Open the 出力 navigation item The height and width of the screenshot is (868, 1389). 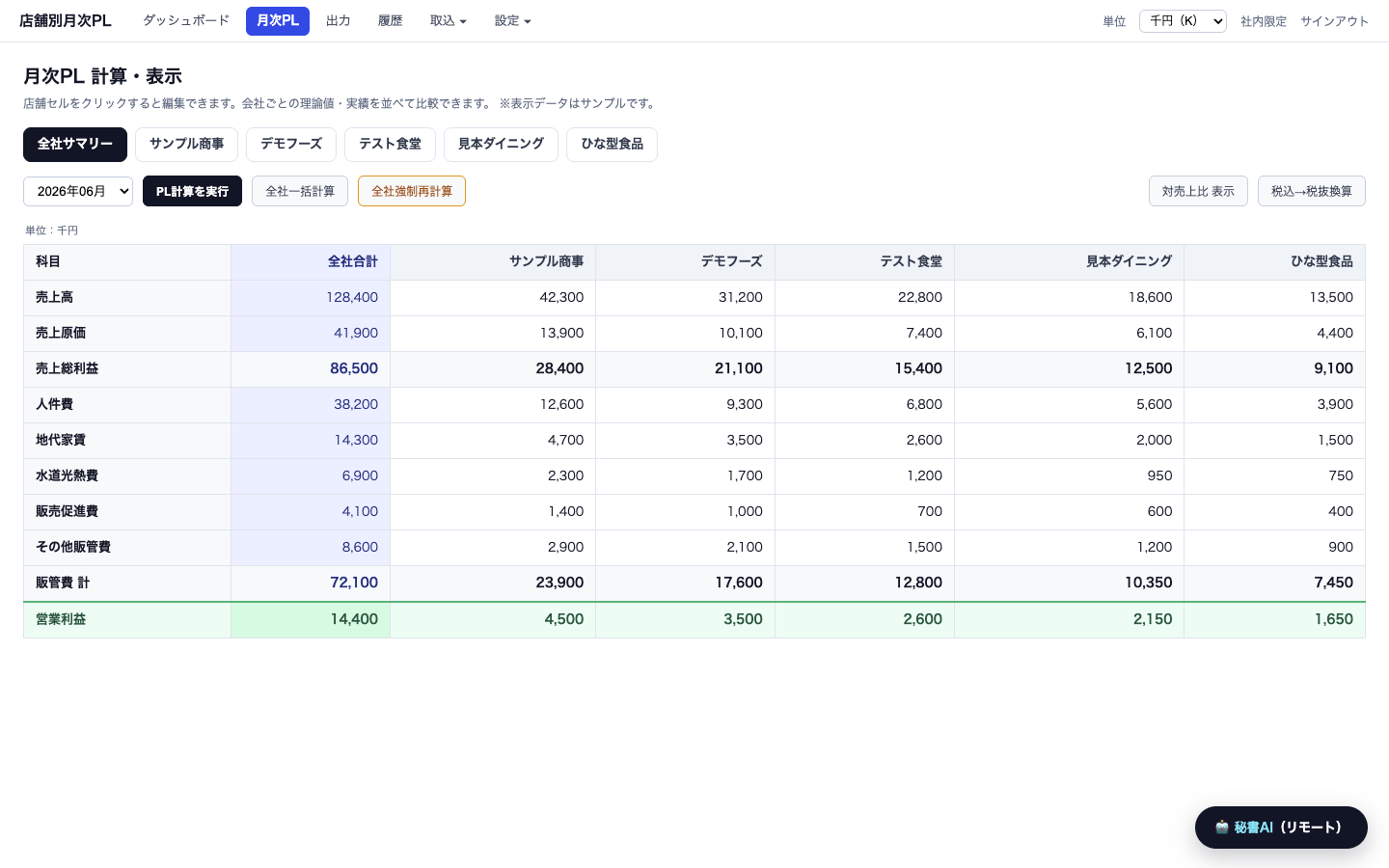click(338, 21)
